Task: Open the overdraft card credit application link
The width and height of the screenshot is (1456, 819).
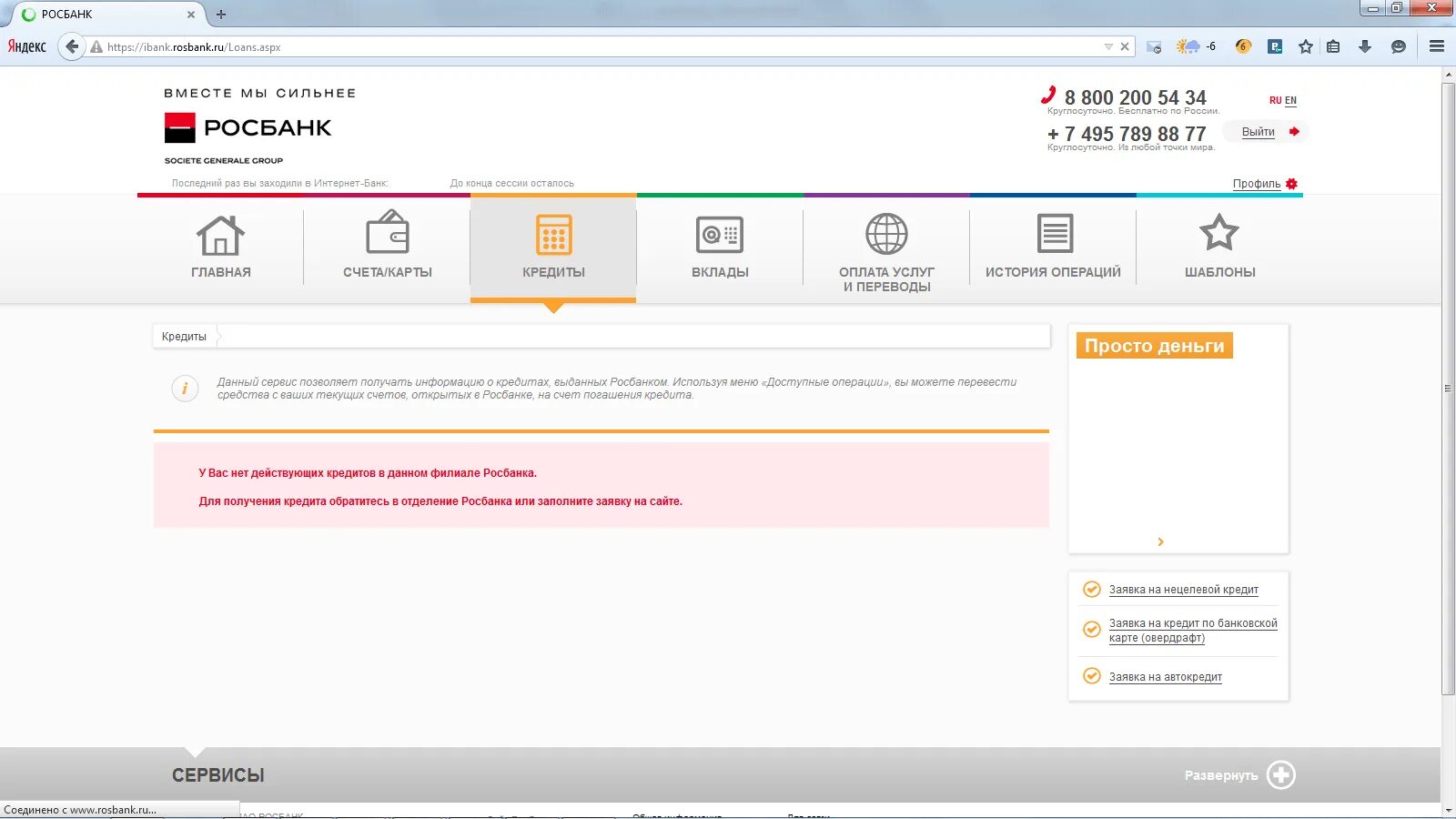Action: [x=1193, y=631]
